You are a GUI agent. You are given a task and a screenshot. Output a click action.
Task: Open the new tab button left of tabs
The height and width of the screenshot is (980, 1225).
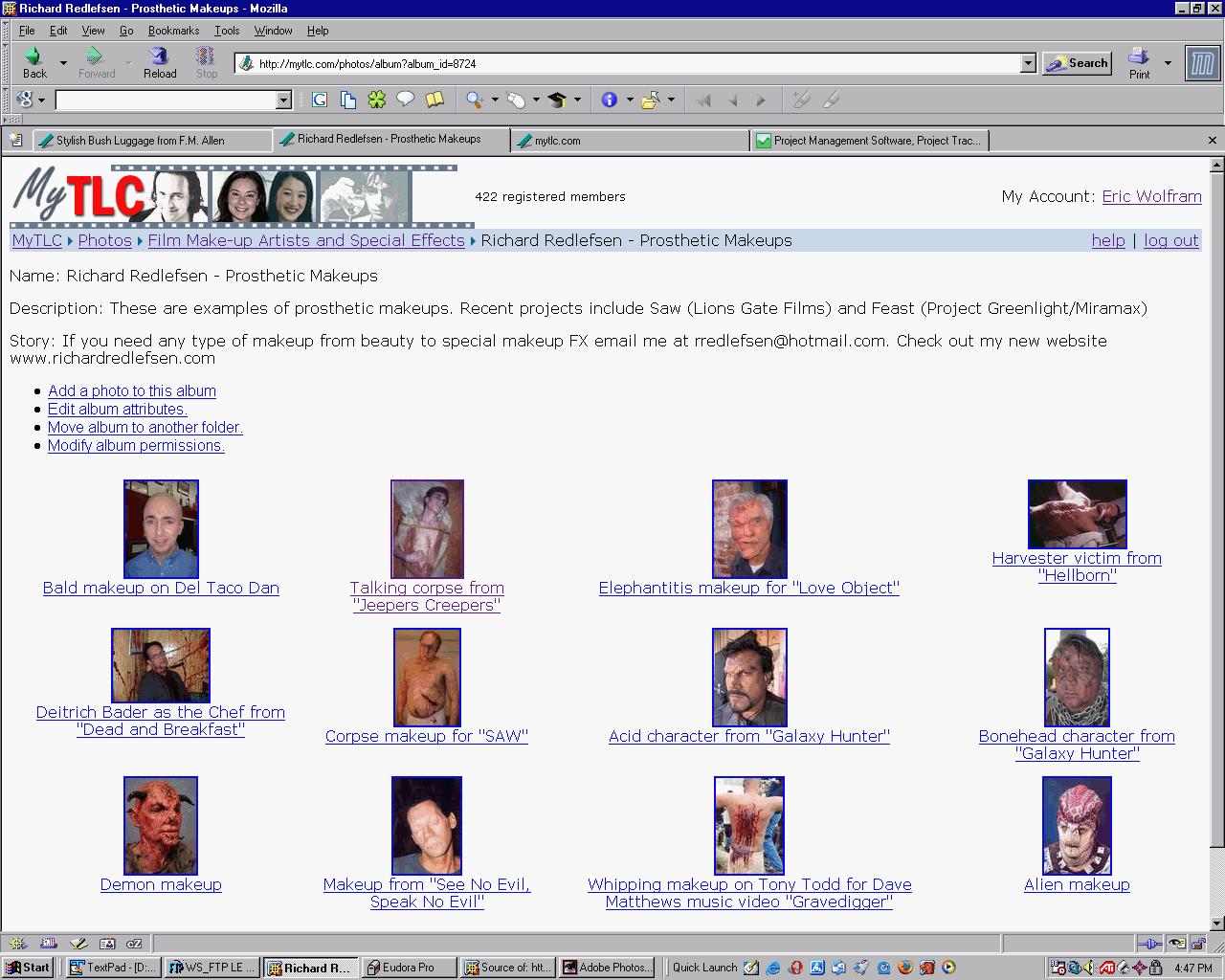pyautogui.click(x=15, y=140)
